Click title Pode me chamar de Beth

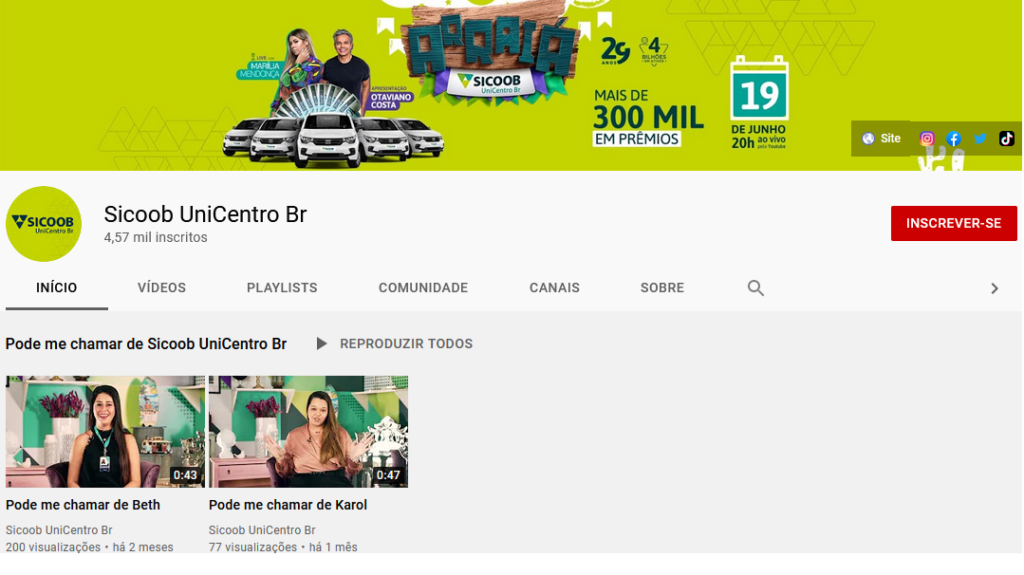[x=83, y=505]
